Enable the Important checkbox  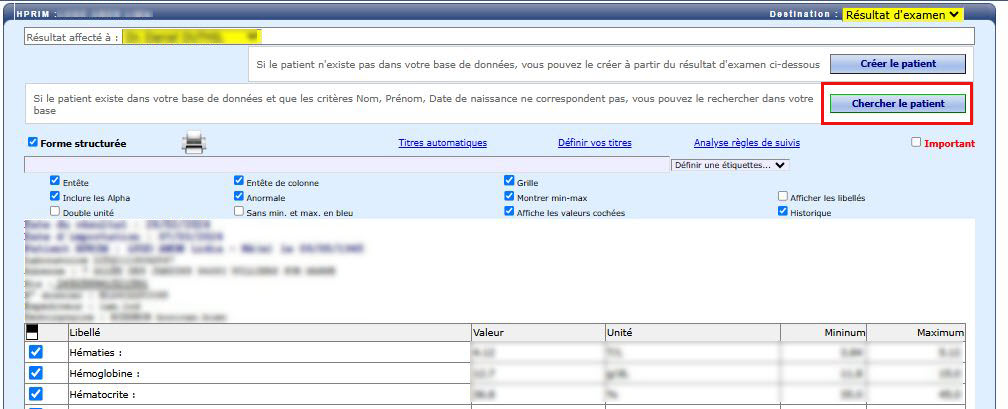(x=916, y=143)
